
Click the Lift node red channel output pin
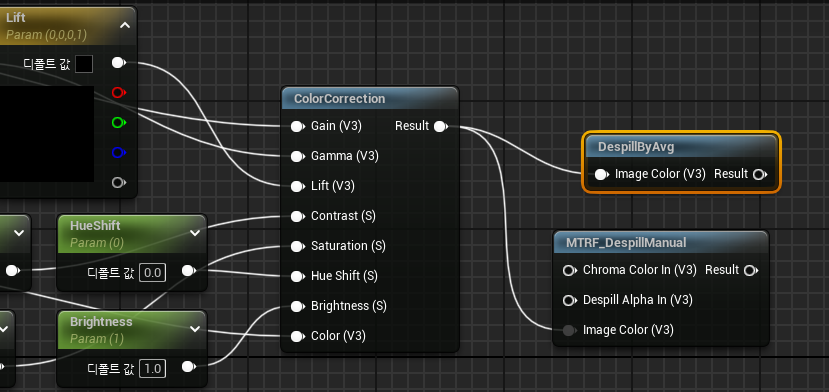(x=119, y=93)
